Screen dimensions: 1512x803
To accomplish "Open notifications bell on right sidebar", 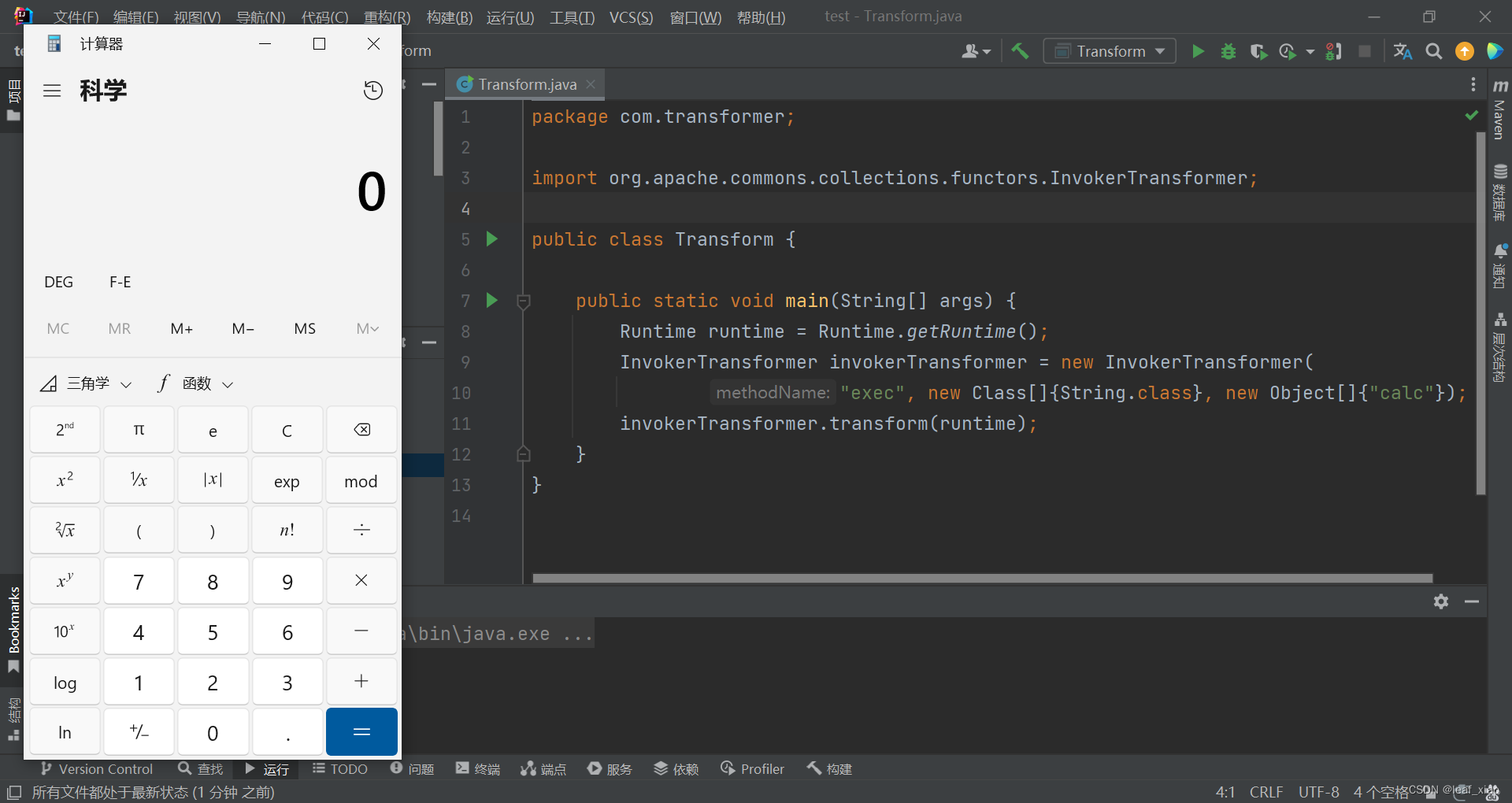I will pos(1500,265).
